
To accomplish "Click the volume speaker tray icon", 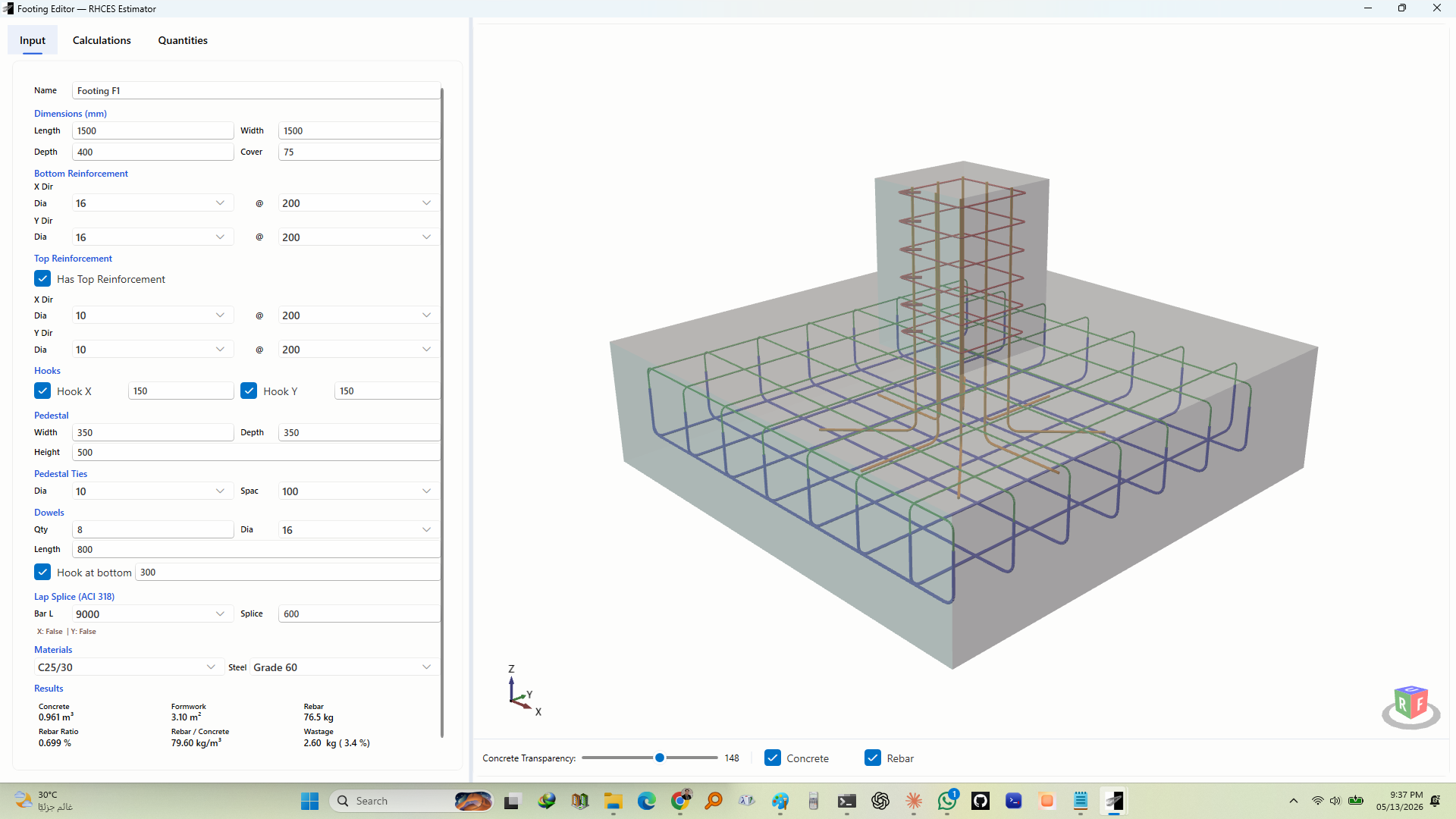I will pyautogui.click(x=1335, y=801).
